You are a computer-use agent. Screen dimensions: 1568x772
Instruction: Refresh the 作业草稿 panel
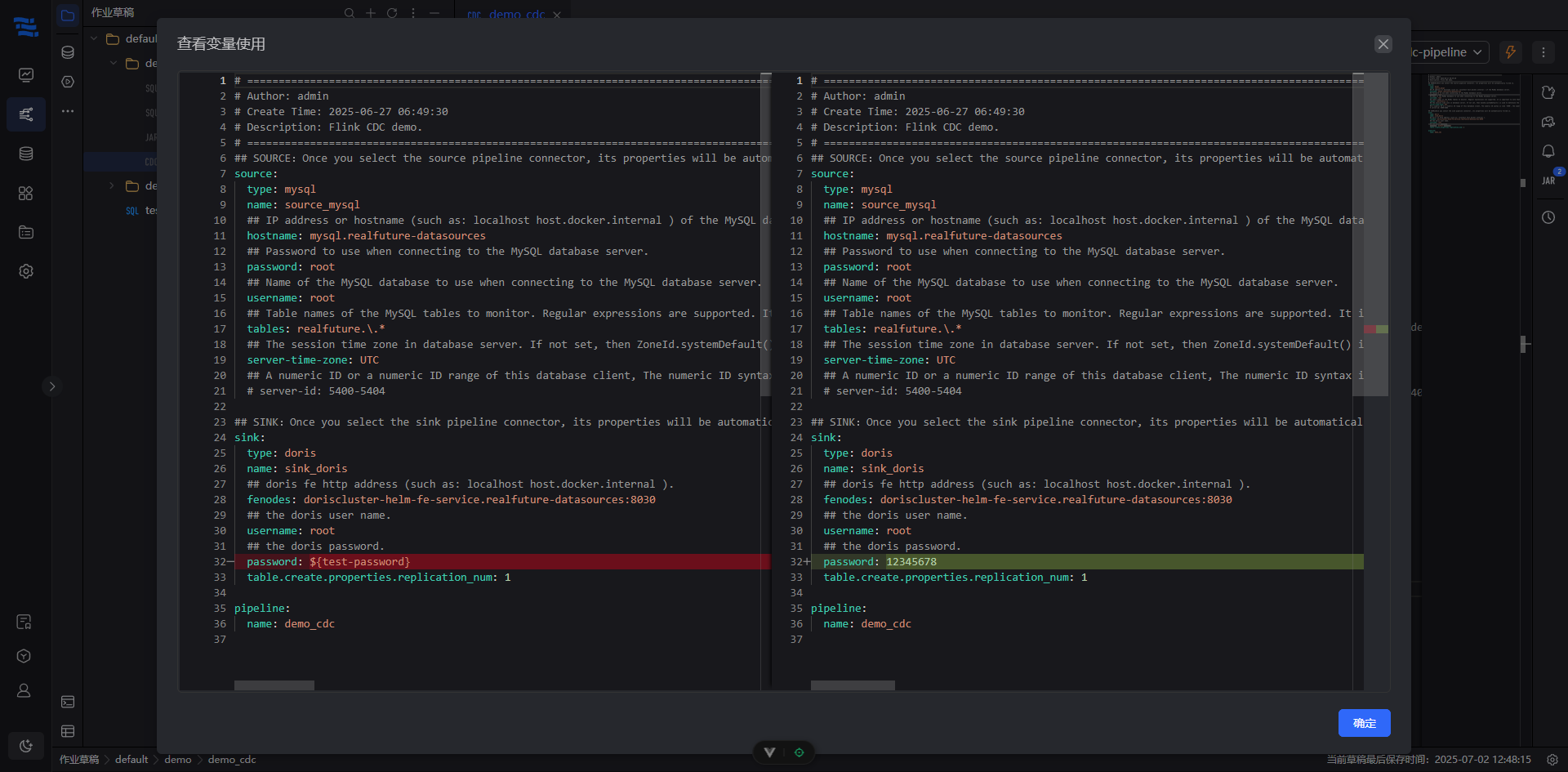(x=392, y=13)
